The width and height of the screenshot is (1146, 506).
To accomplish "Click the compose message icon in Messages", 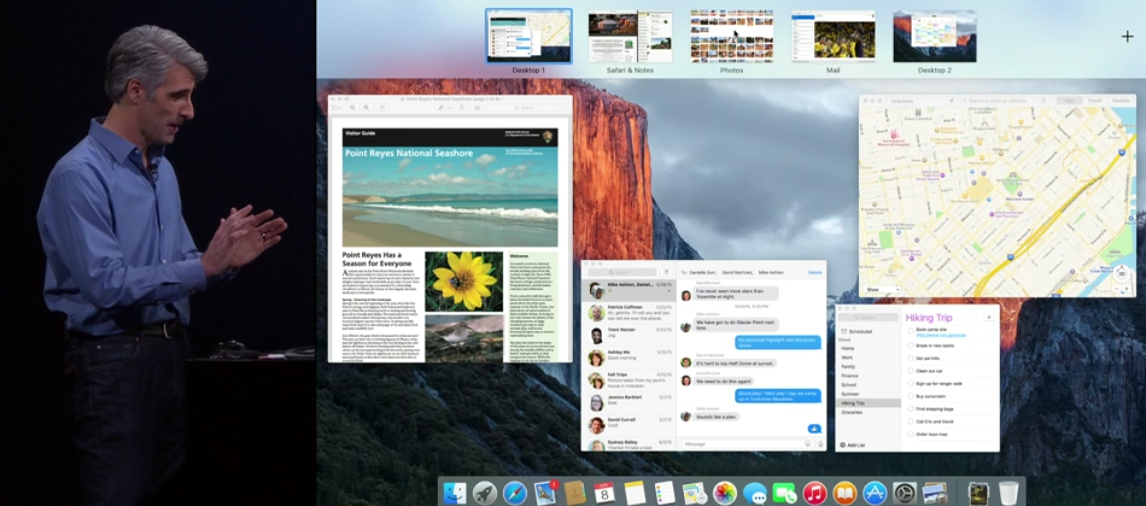I will pyautogui.click(x=666, y=272).
